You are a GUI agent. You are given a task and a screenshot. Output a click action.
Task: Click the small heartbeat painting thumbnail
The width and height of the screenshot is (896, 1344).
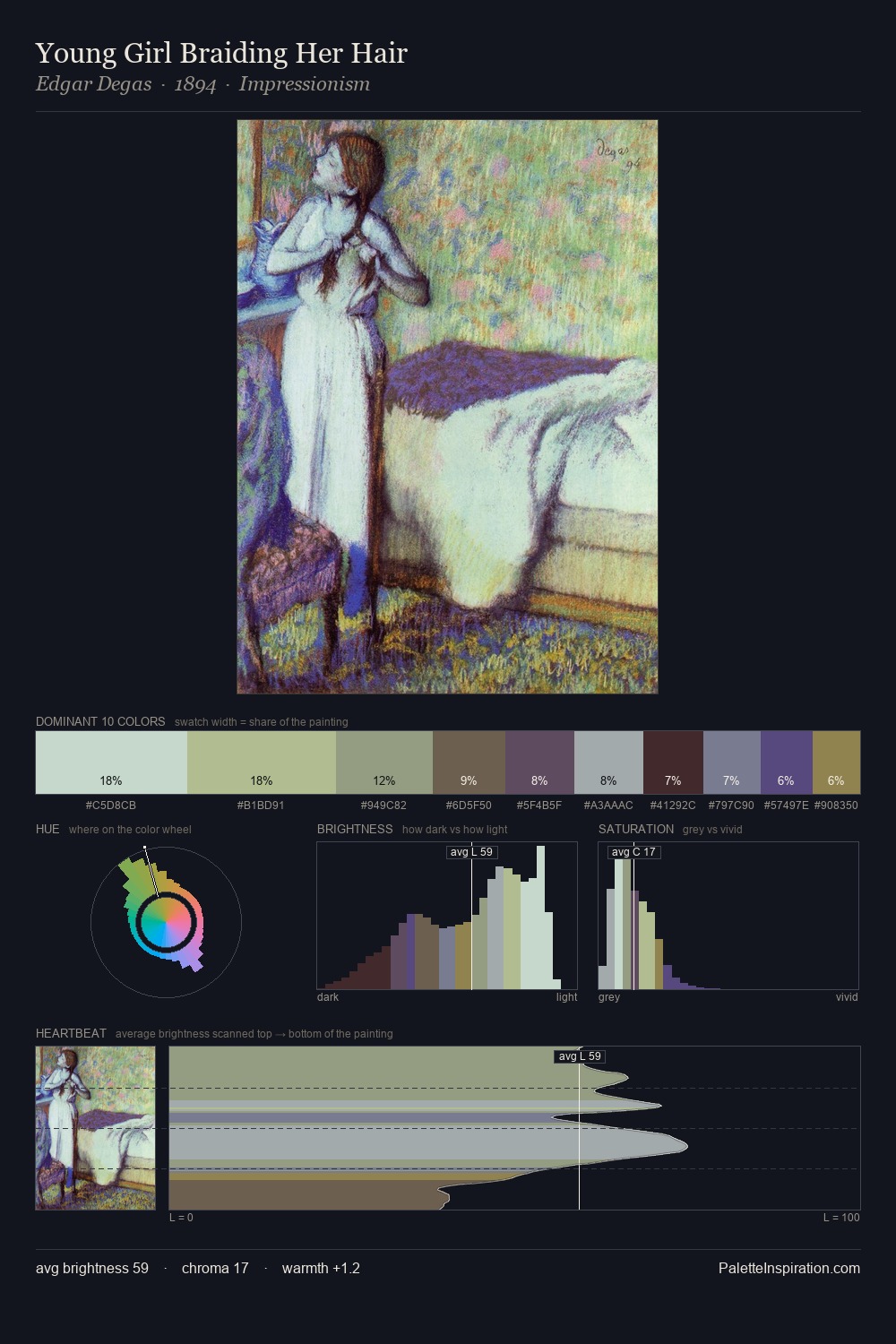click(x=95, y=1128)
